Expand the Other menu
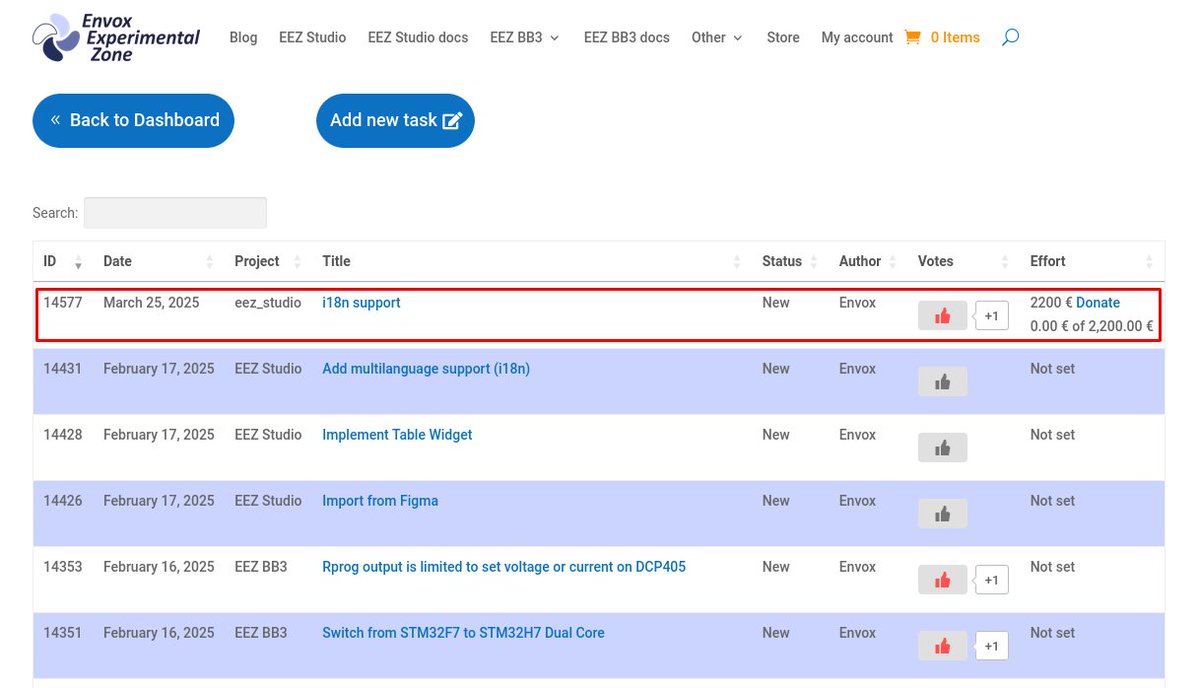 tap(716, 37)
